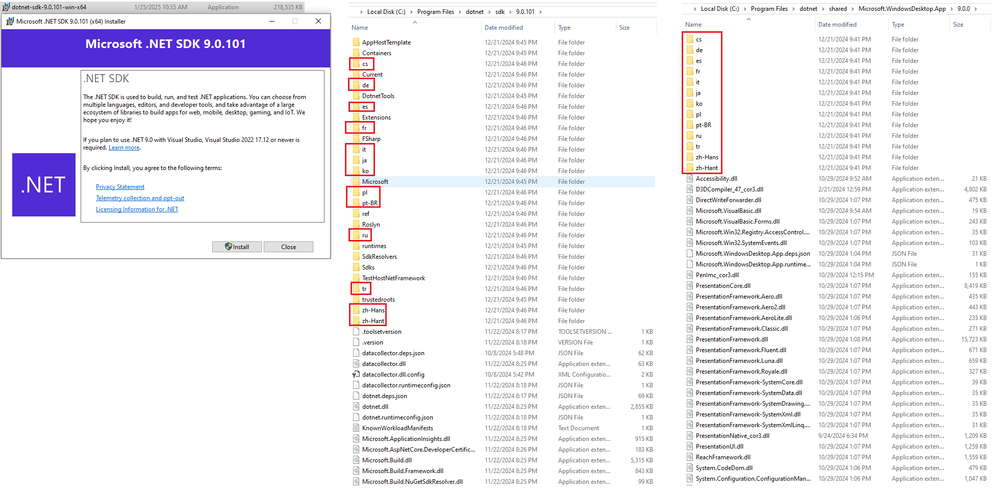
Task: Select pt-BR folder icon in WindowsDesktop window
Action: point(690,125)
